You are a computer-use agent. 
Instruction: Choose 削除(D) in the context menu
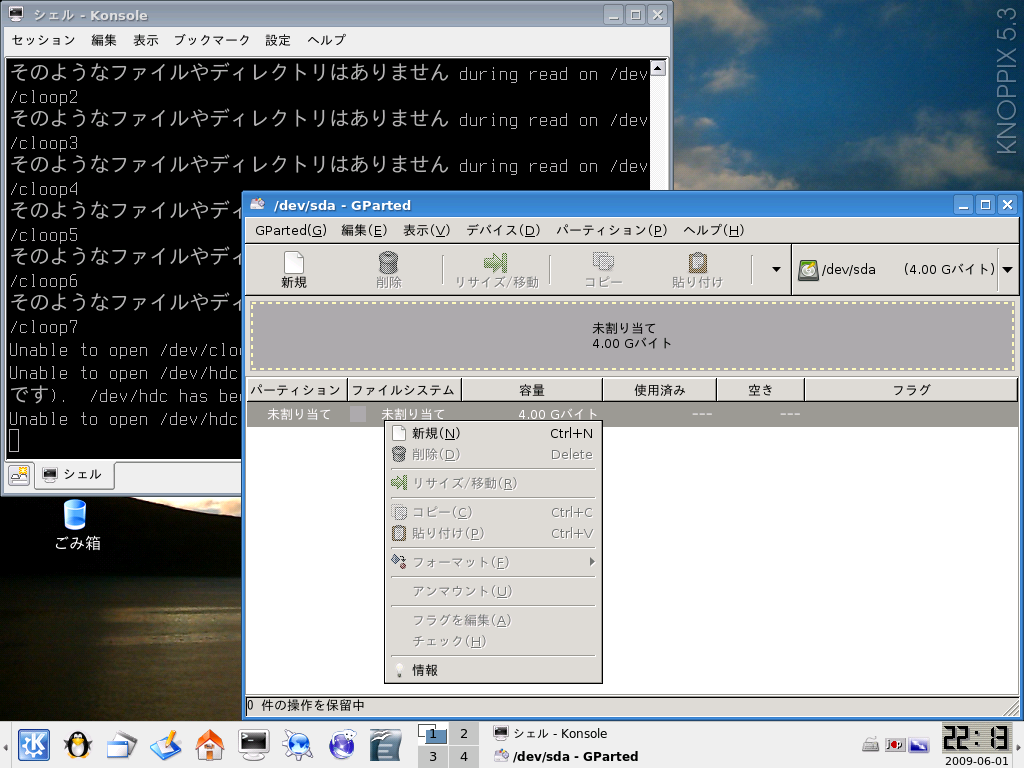pos(493,455)
